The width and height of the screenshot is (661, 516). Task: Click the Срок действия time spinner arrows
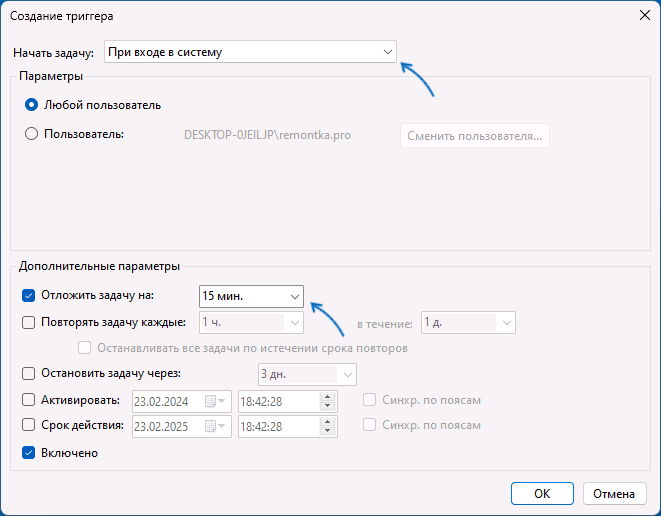tap(329, 427)
